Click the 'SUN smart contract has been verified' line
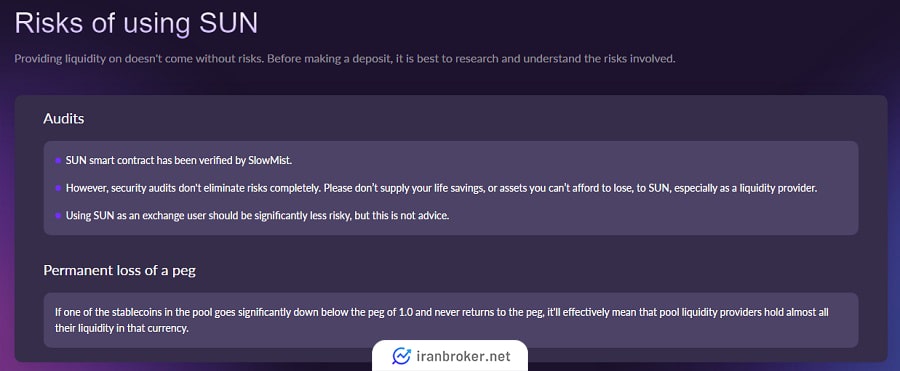The width and height of the screenshot is (900, 371). click(x=179, y=161)
